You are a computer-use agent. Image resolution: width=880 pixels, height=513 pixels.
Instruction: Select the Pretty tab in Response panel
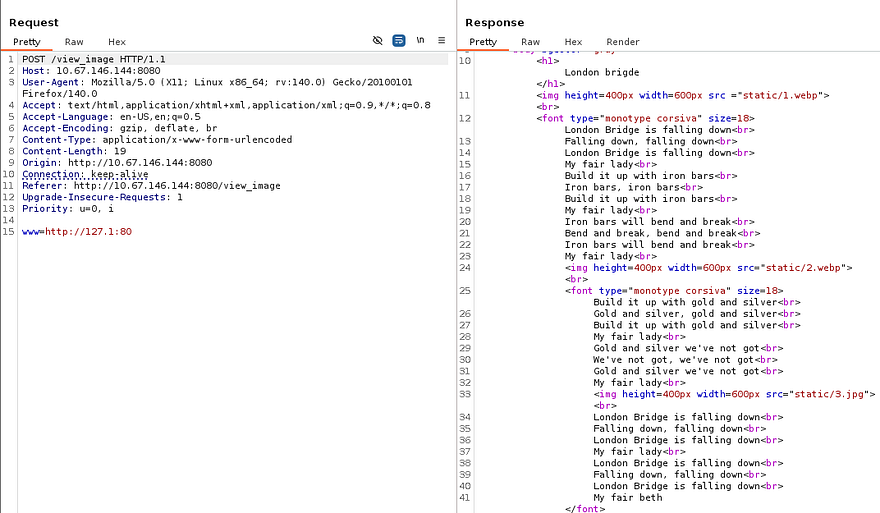483,42
